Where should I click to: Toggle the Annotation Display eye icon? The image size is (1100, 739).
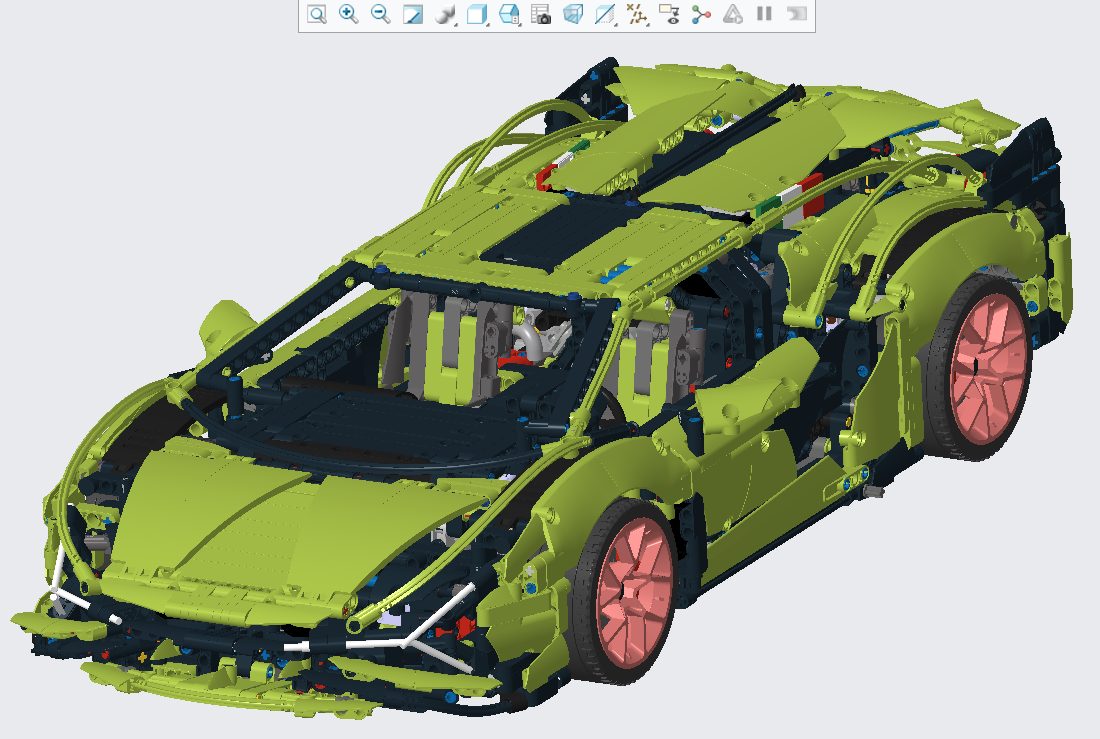click(669, 14)
